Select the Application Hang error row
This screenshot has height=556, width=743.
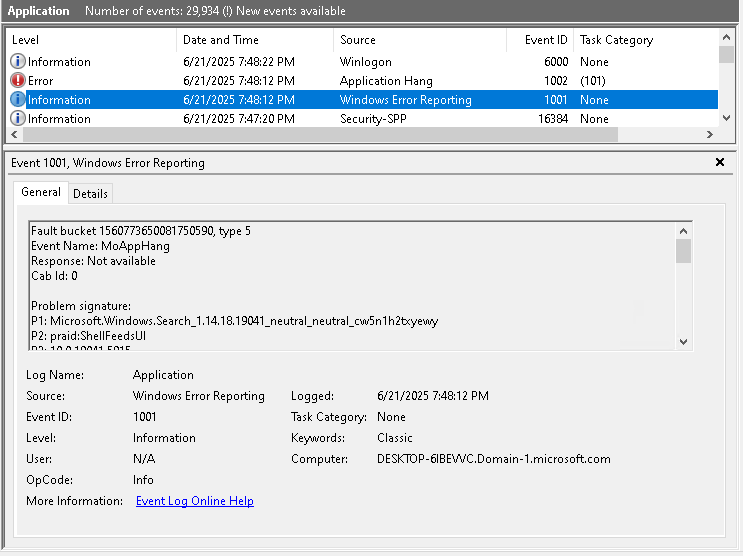pos(362,81)
